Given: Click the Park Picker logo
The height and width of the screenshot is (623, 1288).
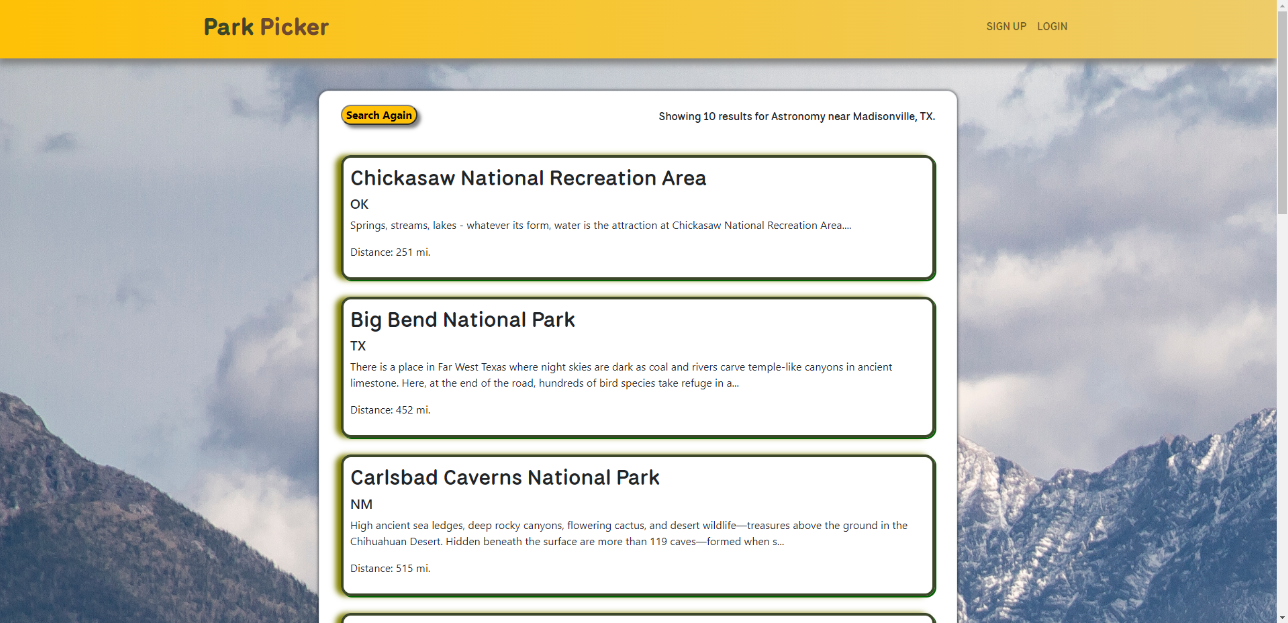Looking at the screenshot, I should coord(265,26).
